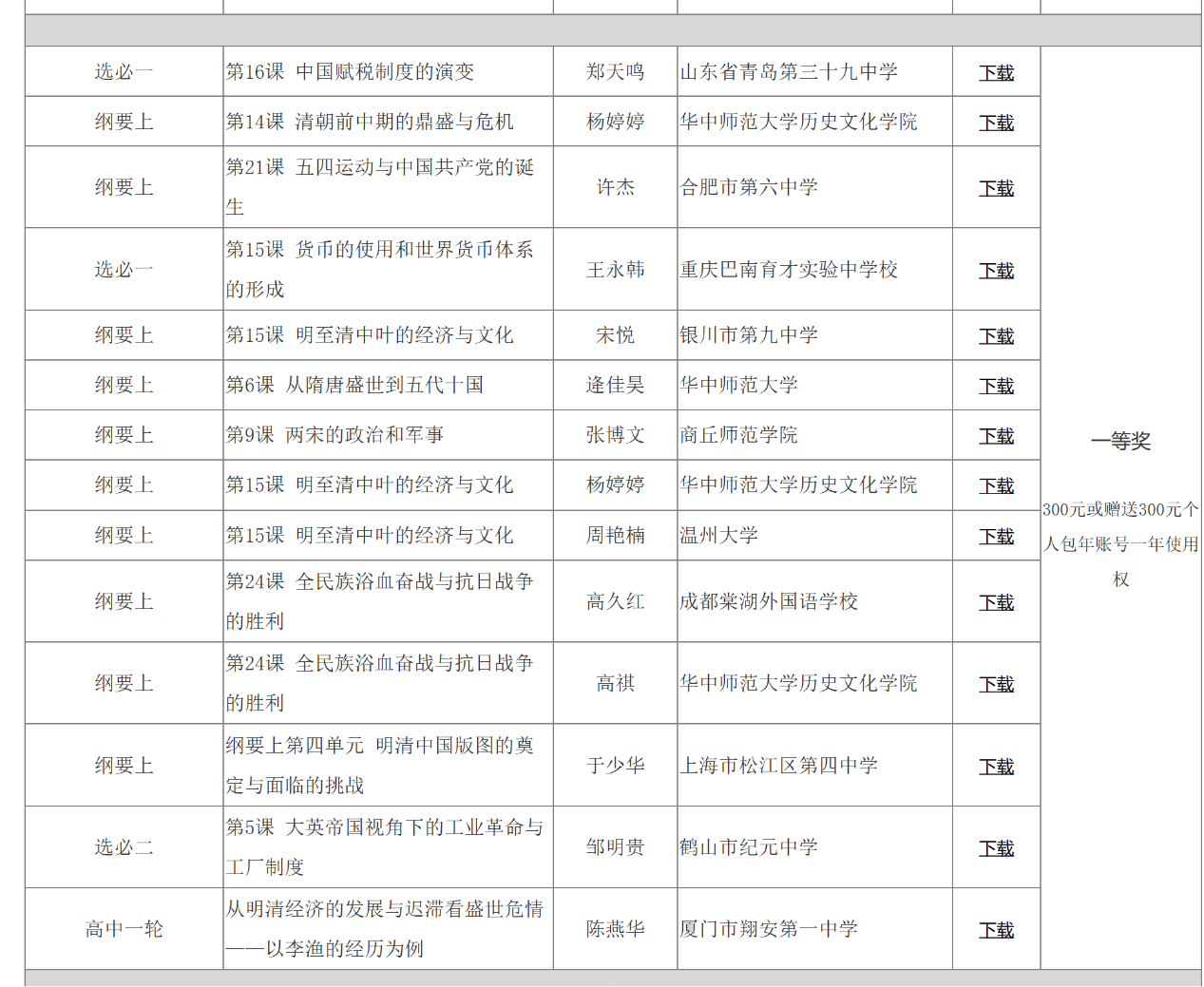Click 下载 link in 宋悦's row
The image size is (1204, 987).
point(996,336)
